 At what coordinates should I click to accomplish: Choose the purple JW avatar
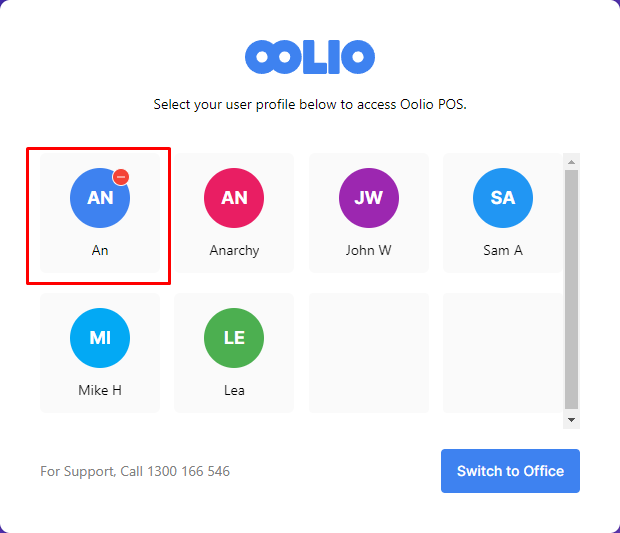(x=369, y=198)
